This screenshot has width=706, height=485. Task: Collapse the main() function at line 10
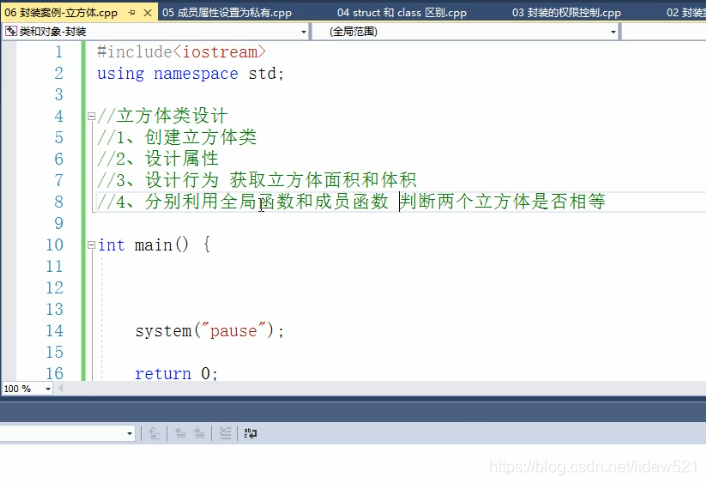point(91,245)
